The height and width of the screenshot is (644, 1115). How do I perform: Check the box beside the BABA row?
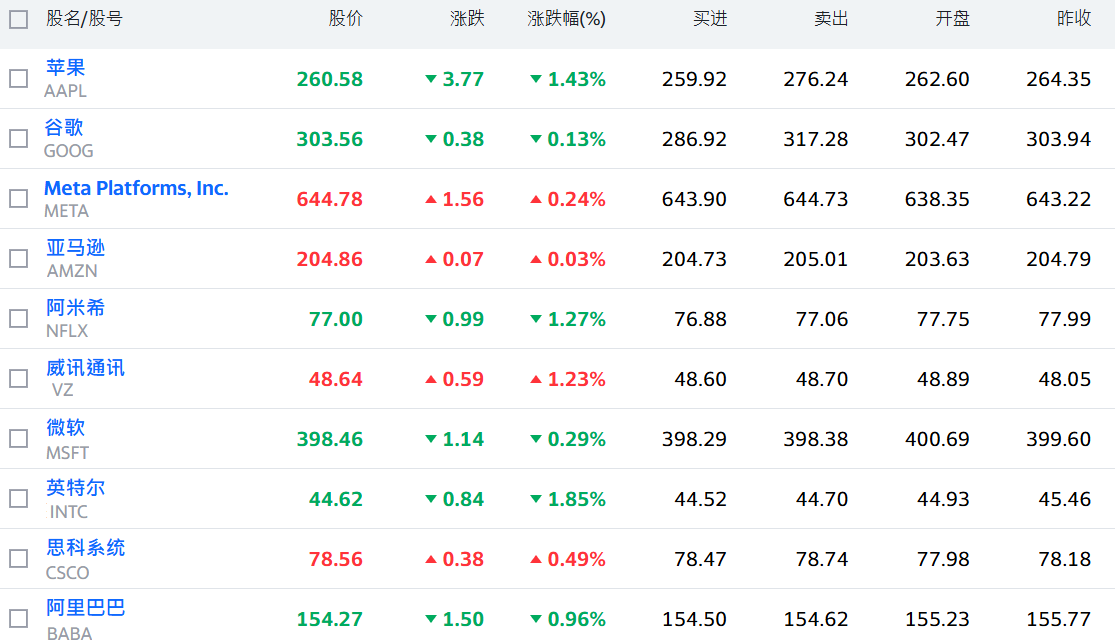pyautogui.click(x=18, y=618)
